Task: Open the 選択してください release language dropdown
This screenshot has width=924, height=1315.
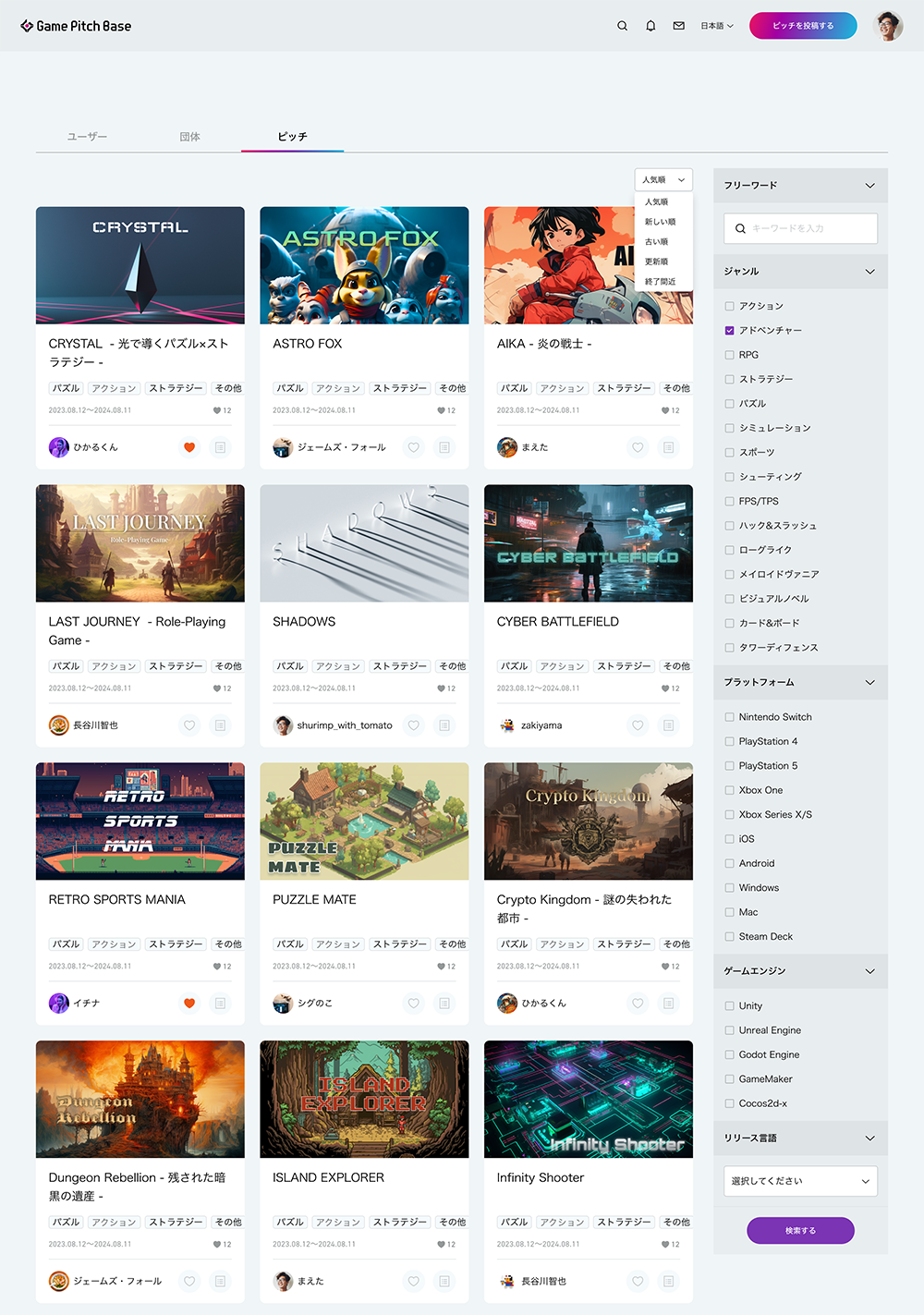Action: click(x=800, y=1181)
